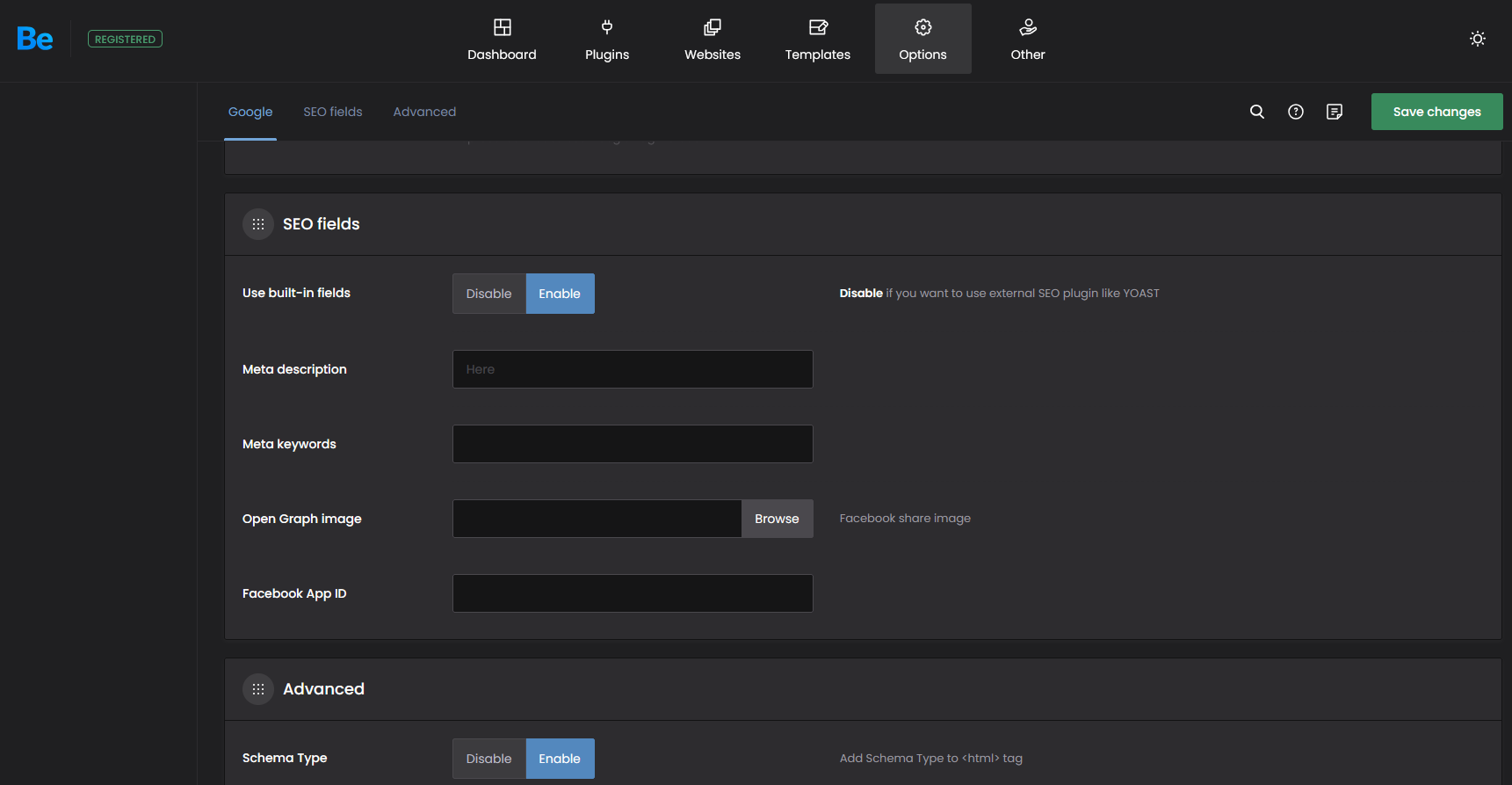
Task: Click the Save changes button
Action: click(1436, 112)
